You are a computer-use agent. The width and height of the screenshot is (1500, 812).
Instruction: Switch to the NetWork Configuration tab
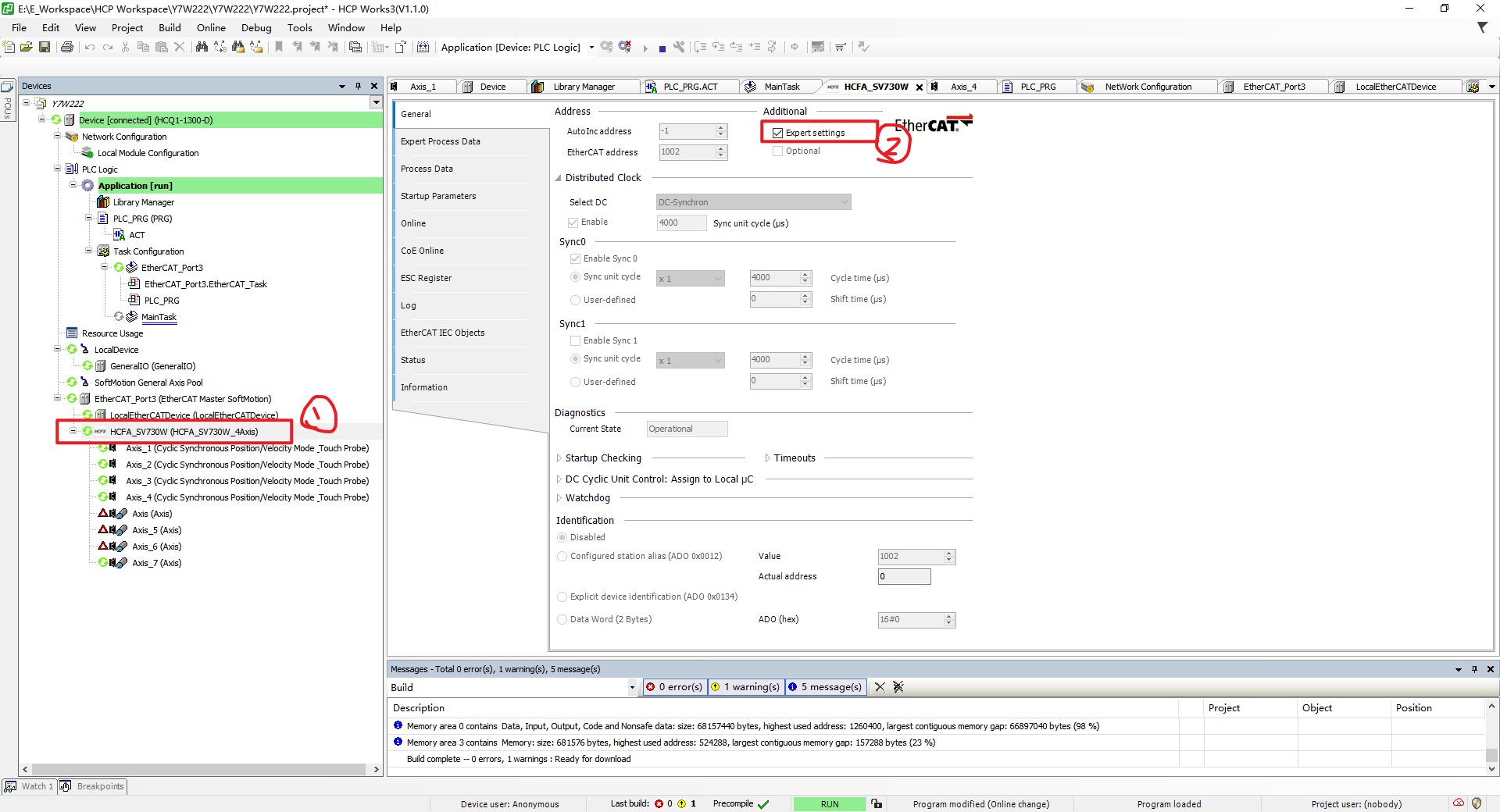pyautogui.click(x=1148, y=87)
